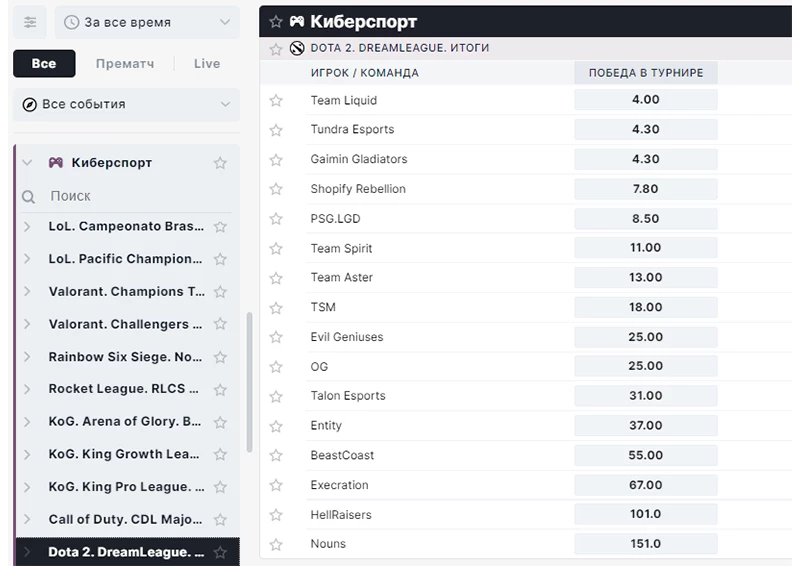The image size is (800, 566).
Task: Favorite Valorant. Challengers league
Action: [x=220, y=324]
